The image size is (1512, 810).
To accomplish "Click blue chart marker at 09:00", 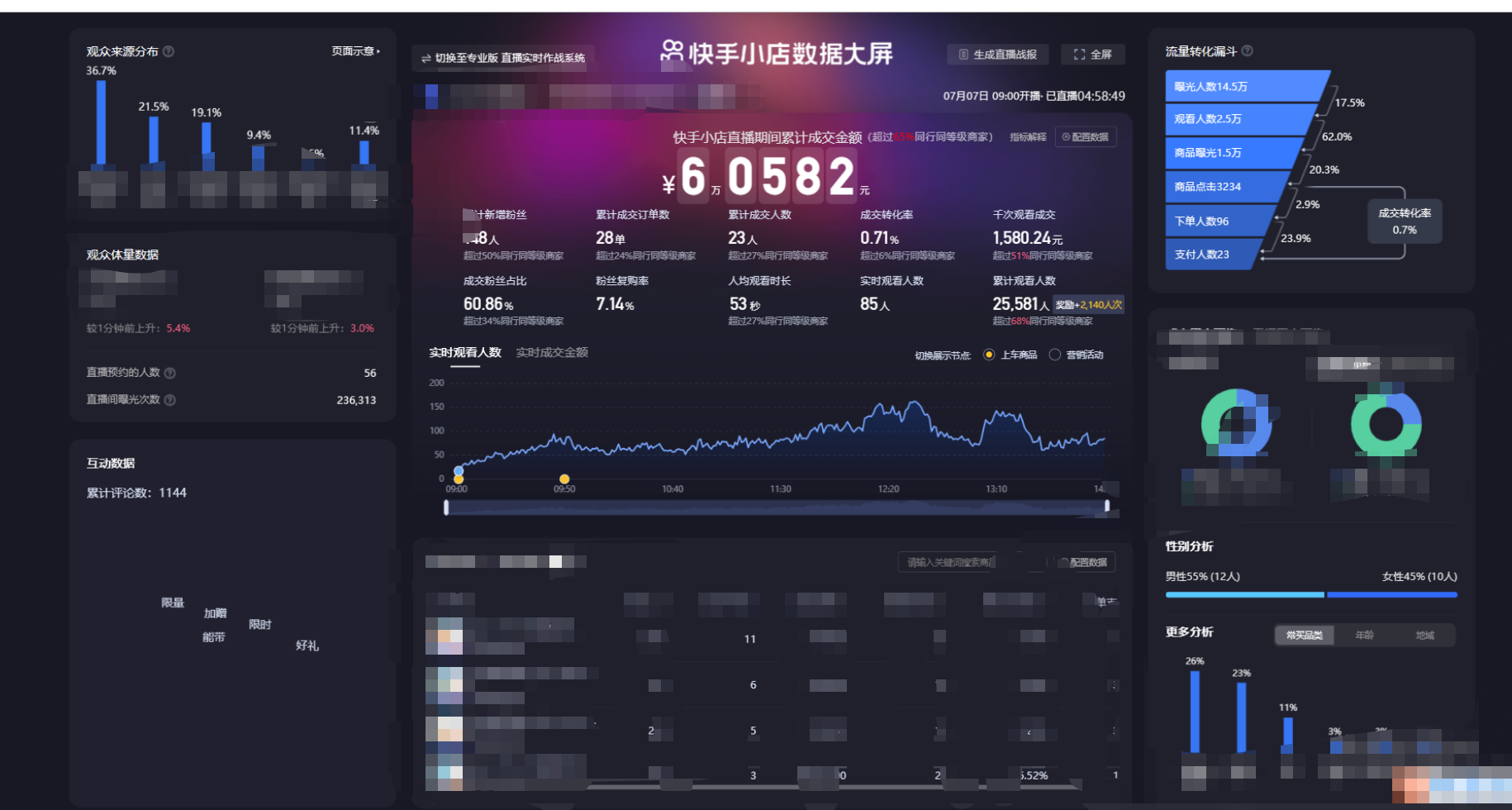I will [x=459, y=471].
